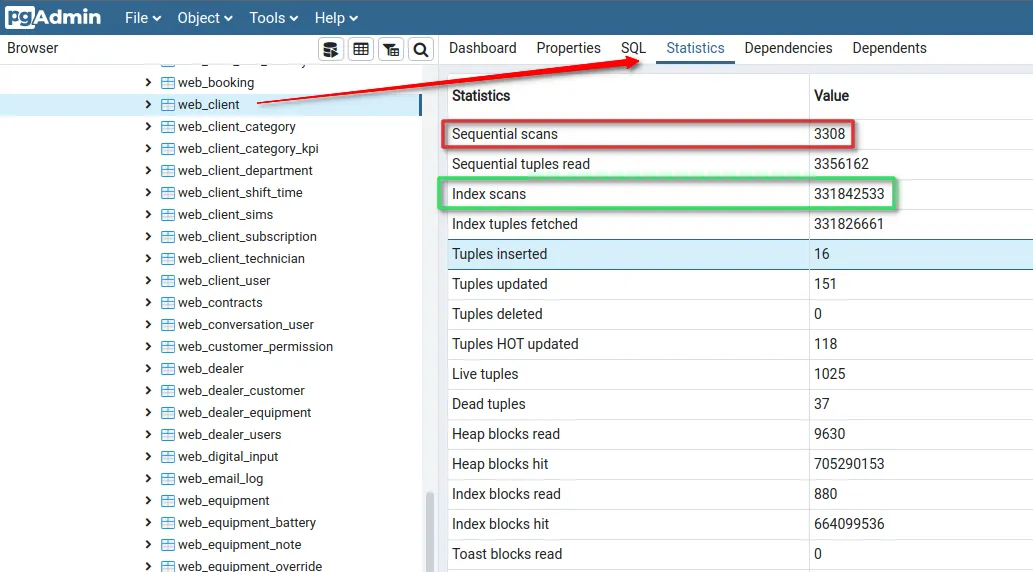Expand the web_digital_input node
The image size is (1033, 572).
[148, 457]
